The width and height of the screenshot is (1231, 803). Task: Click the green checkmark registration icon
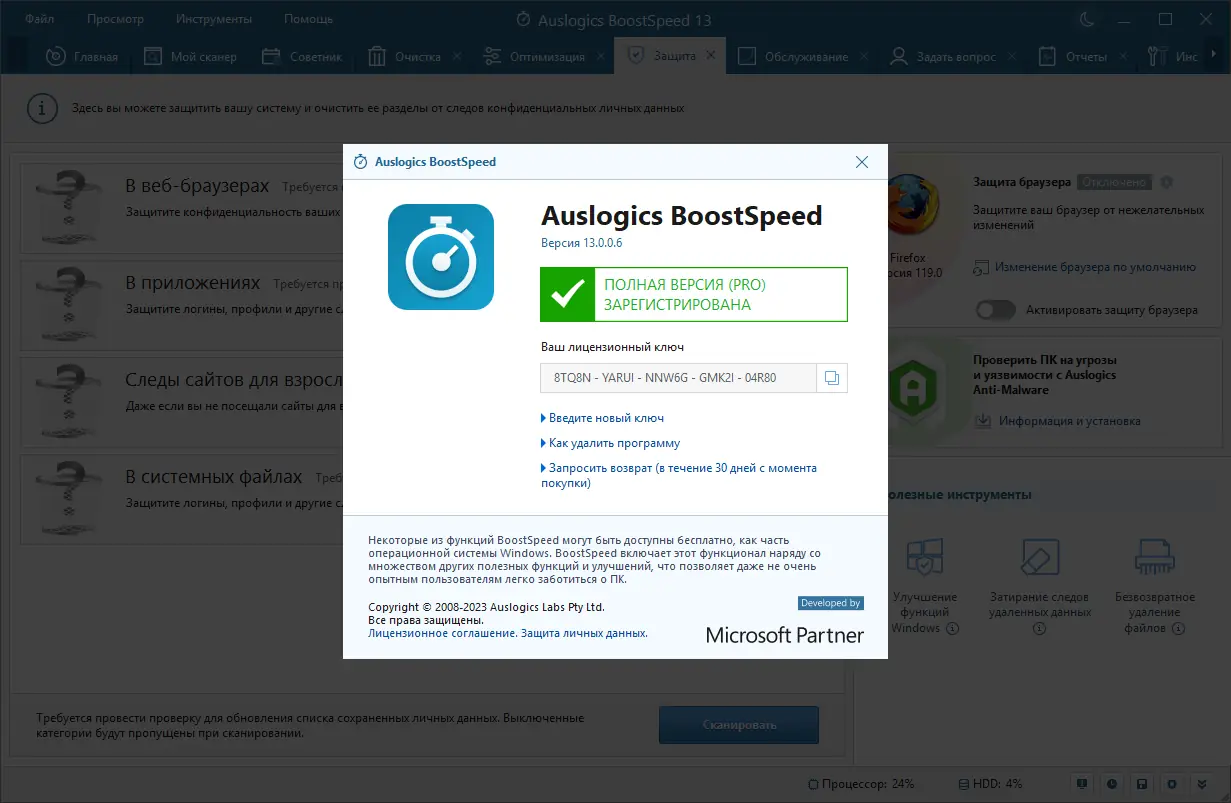(567, 294)
